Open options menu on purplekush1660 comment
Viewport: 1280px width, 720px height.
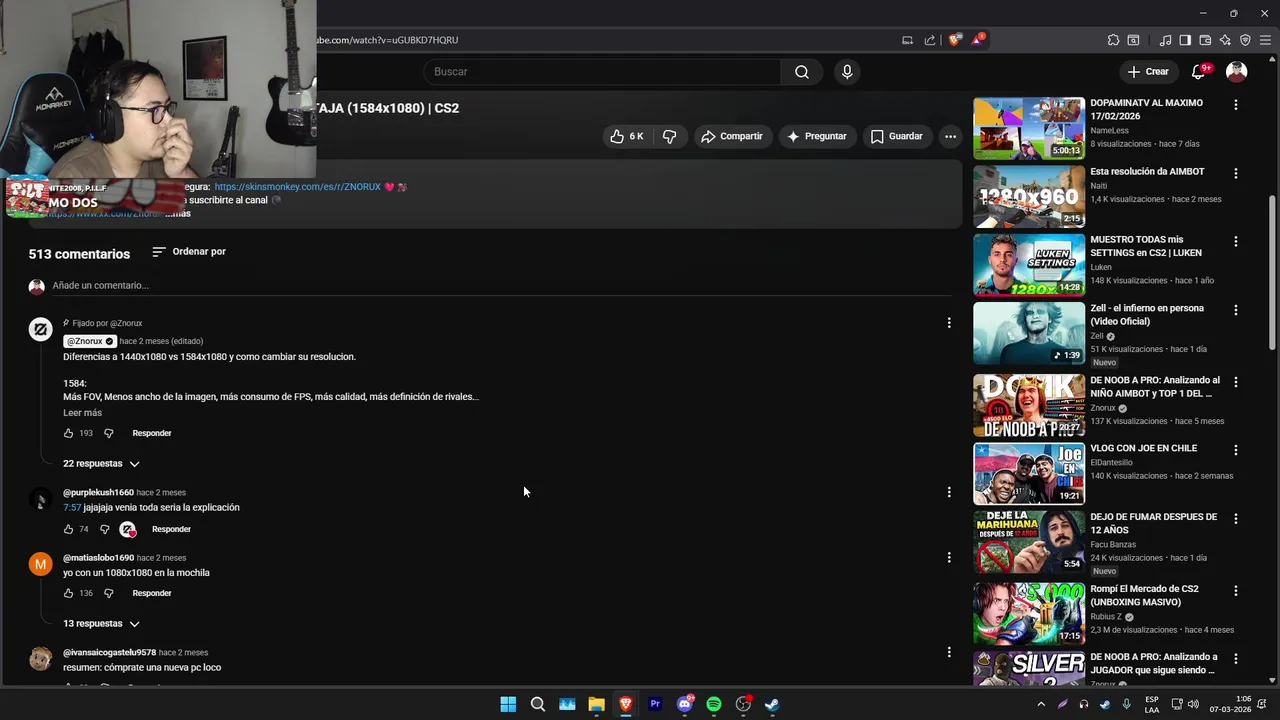pos(949,492)
